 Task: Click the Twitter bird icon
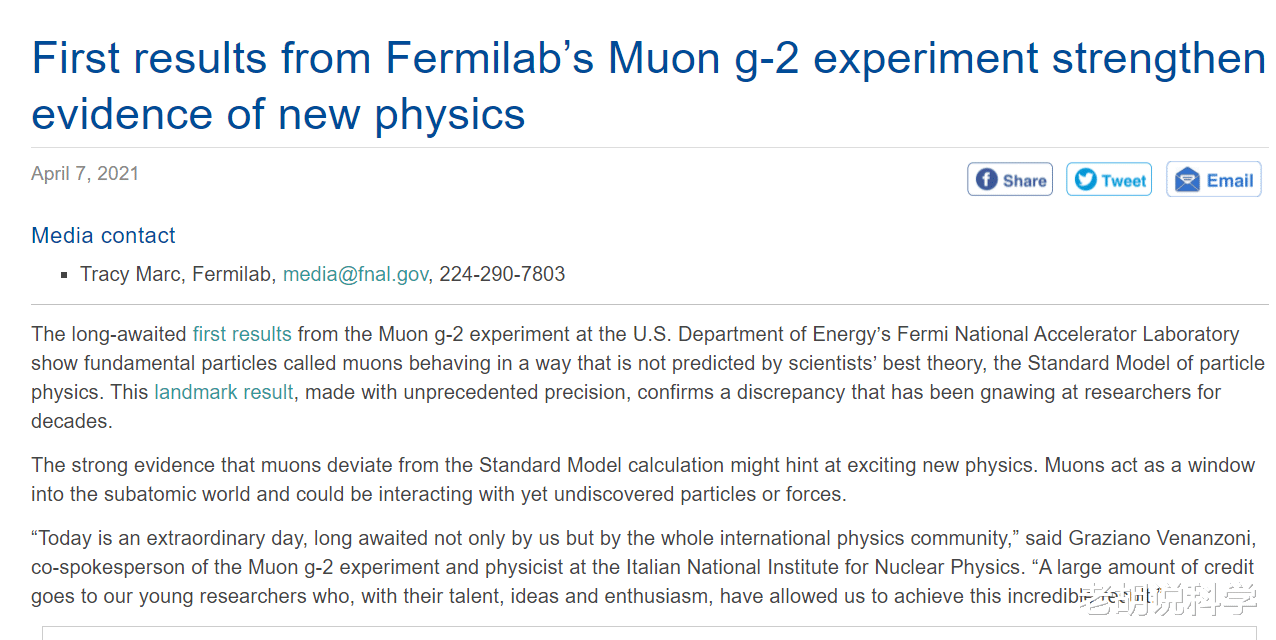[x=1085, y=179]
